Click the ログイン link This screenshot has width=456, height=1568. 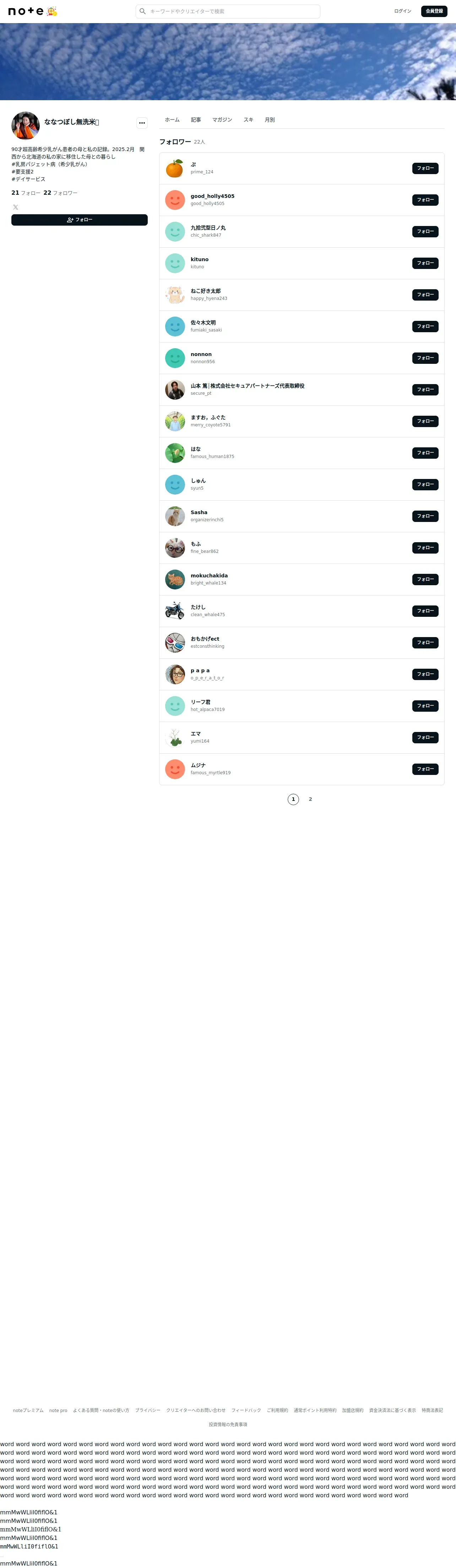click(402, 11)
